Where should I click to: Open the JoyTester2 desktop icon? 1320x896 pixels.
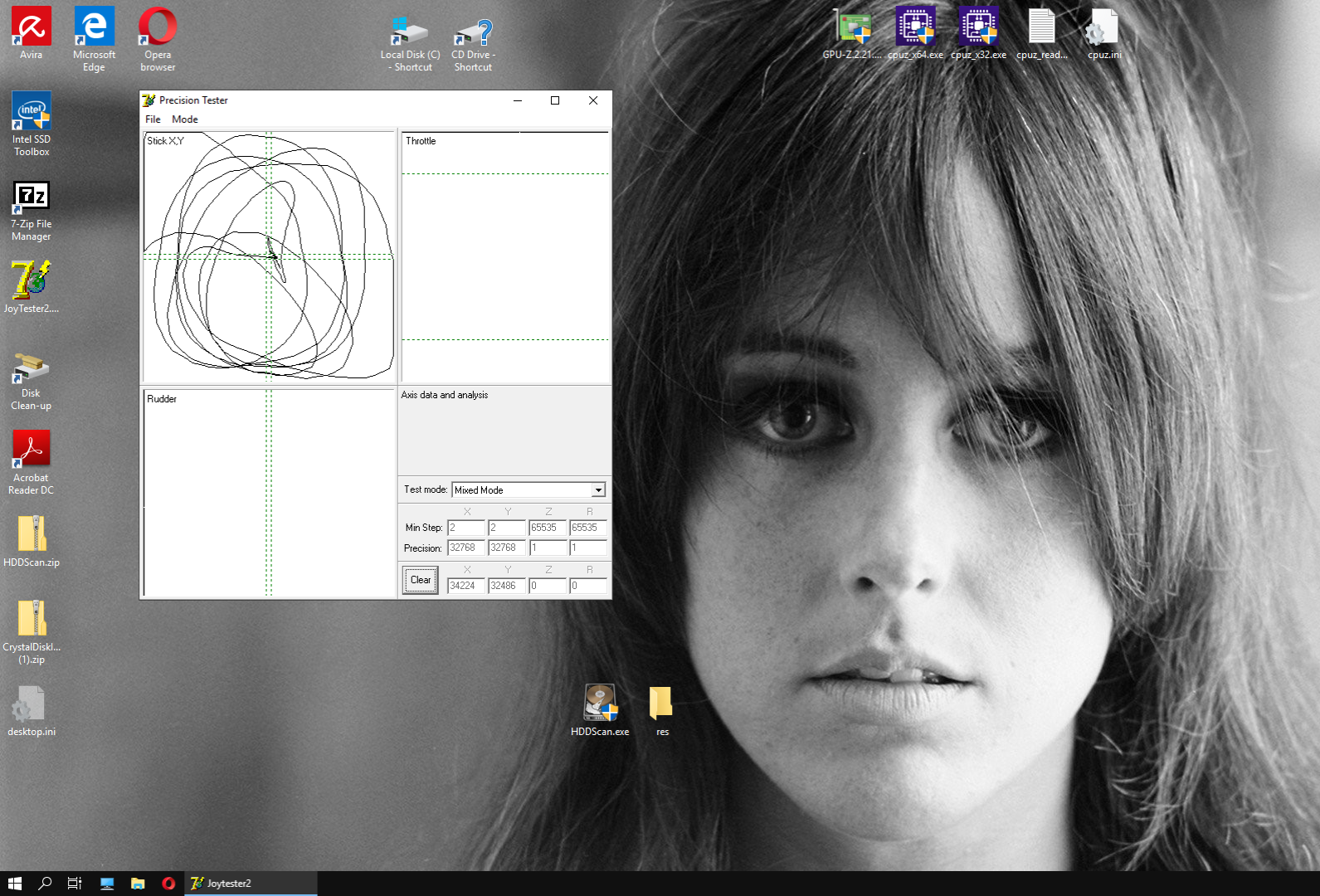point(31,282)
